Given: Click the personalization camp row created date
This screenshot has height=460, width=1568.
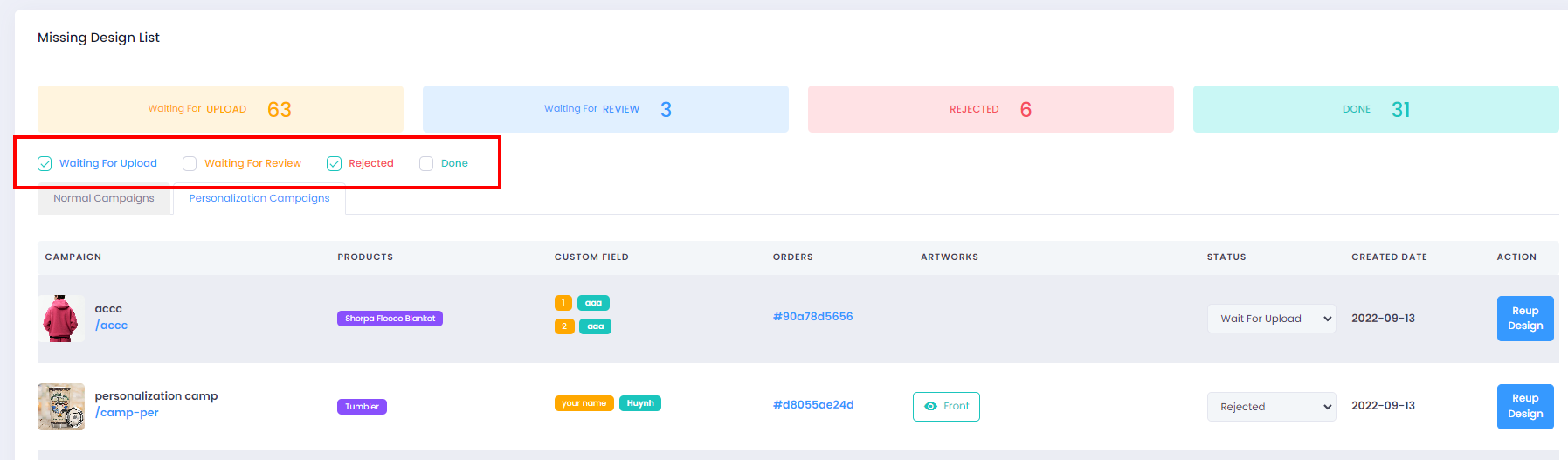Looking at the screenshot, I should pos(1383,406).
